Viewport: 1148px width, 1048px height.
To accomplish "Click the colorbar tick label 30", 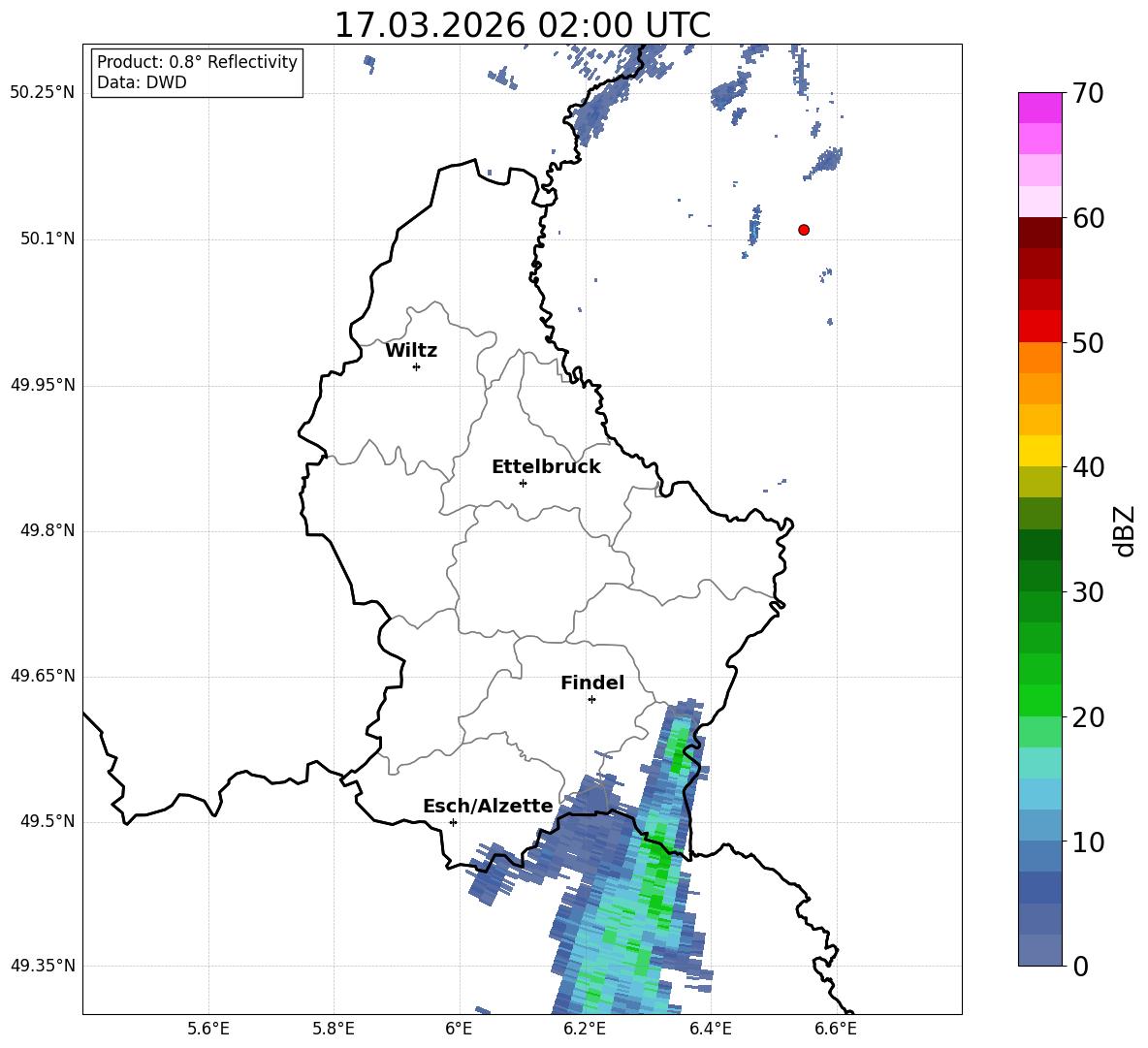I will pos(1088,592).
